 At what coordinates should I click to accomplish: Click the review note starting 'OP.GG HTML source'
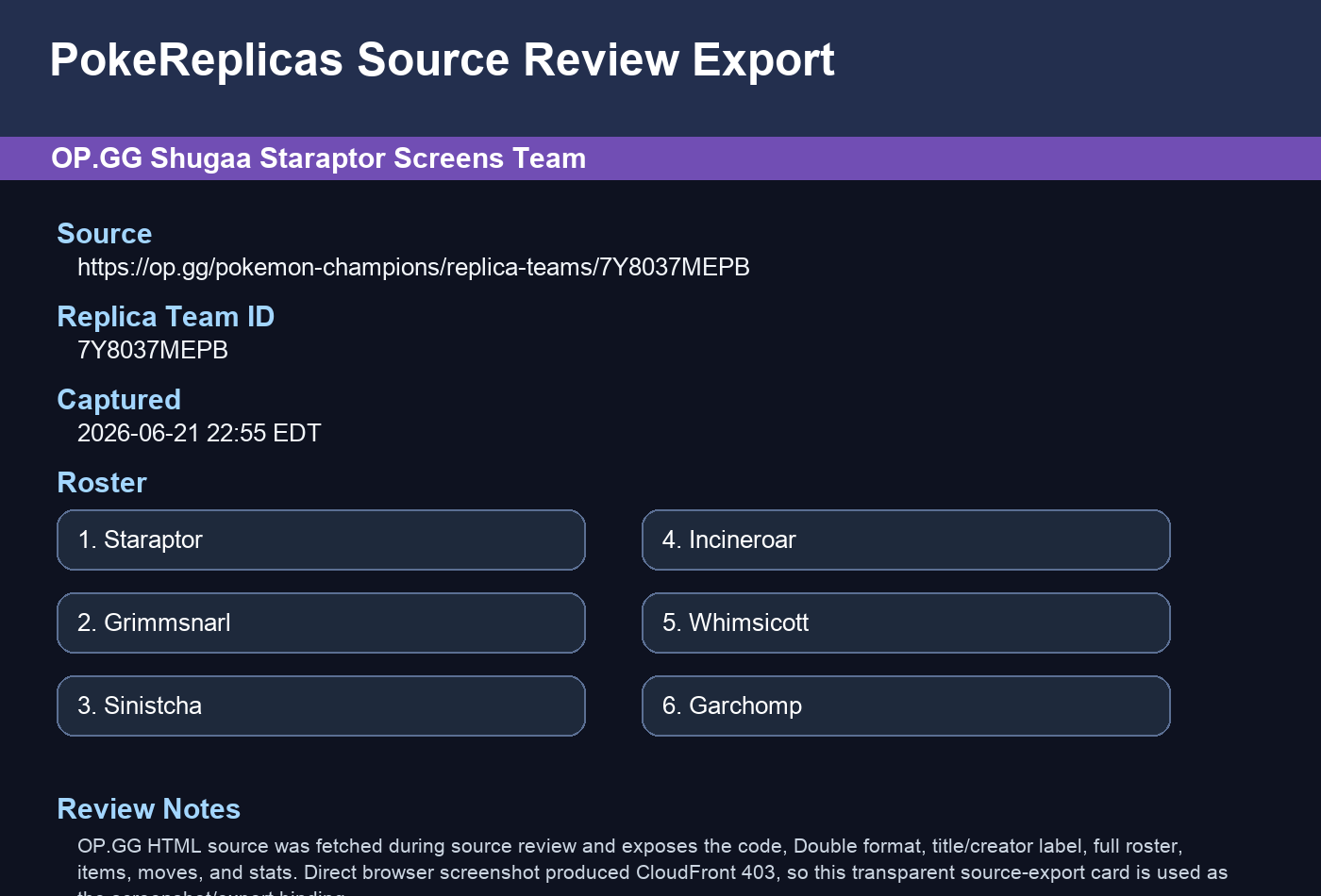(x=653, y=866)
